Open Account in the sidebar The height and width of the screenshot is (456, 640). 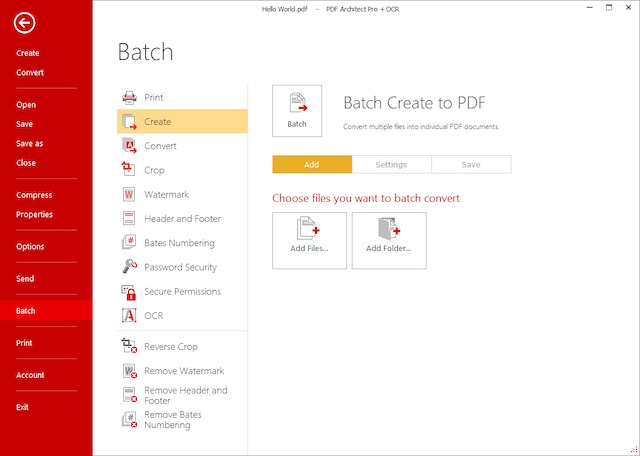[x=30, y=375]
